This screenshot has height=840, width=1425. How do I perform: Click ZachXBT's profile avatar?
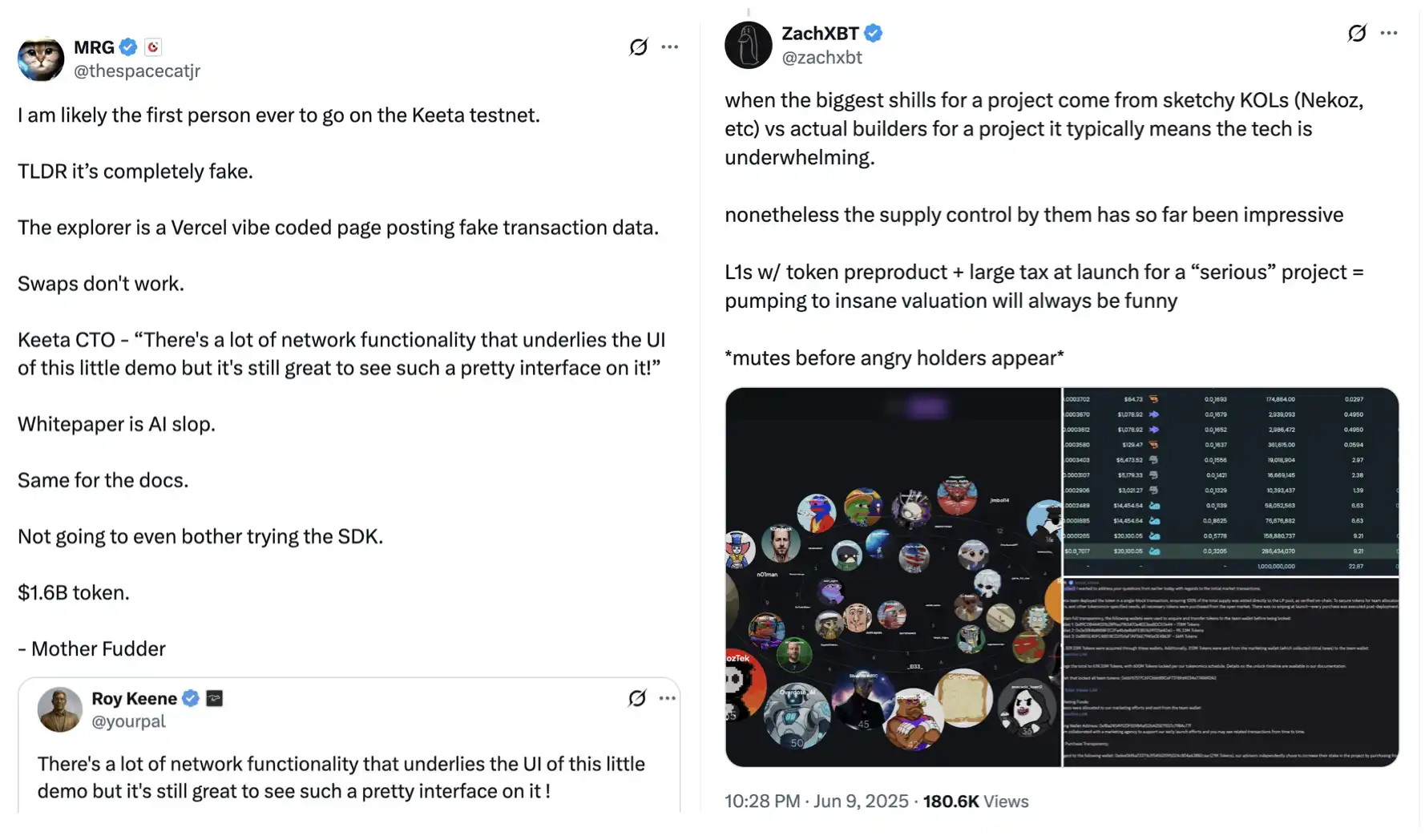click(748, 45)
